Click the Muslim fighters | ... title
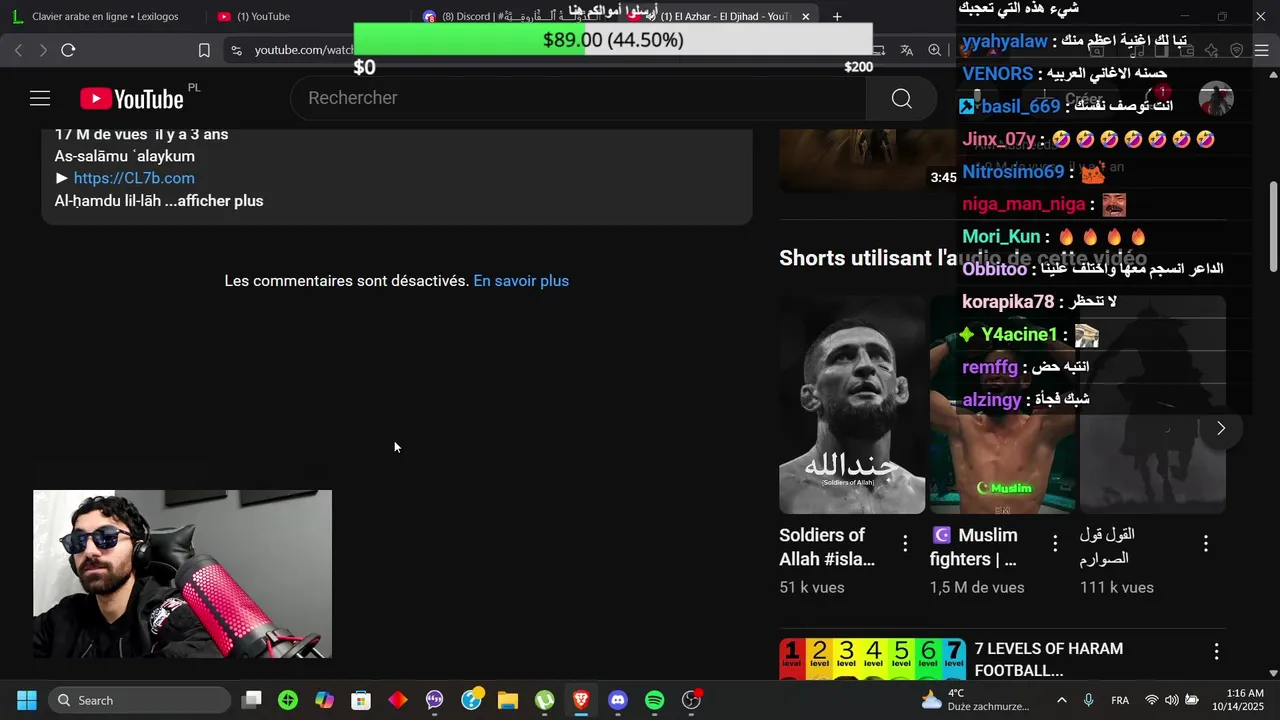 [974, 547]
